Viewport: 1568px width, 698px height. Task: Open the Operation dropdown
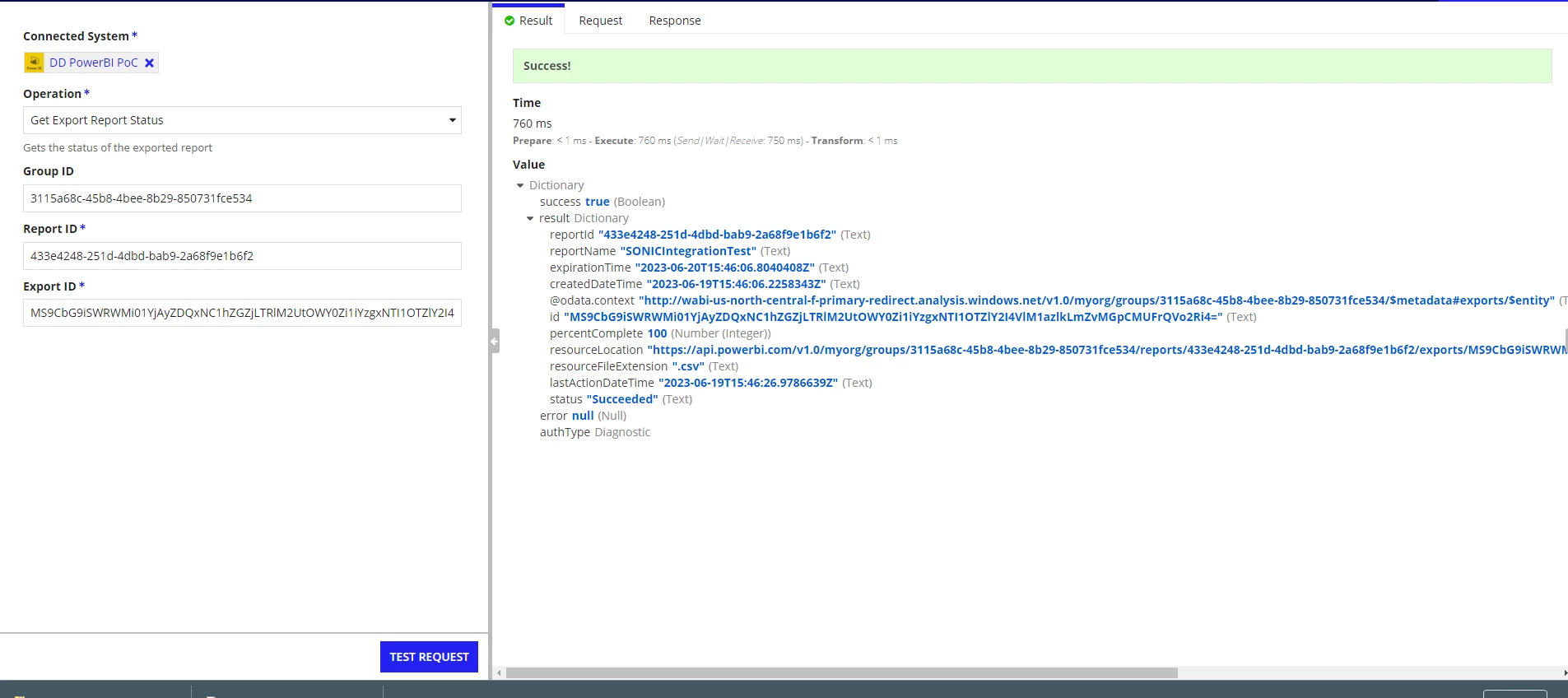click(242, 120)
